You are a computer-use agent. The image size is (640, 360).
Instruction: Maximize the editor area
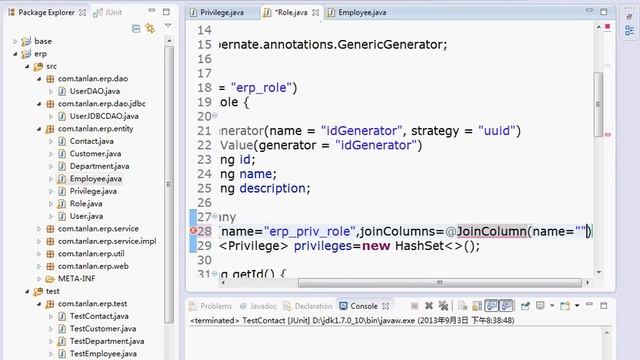(604, 12)
